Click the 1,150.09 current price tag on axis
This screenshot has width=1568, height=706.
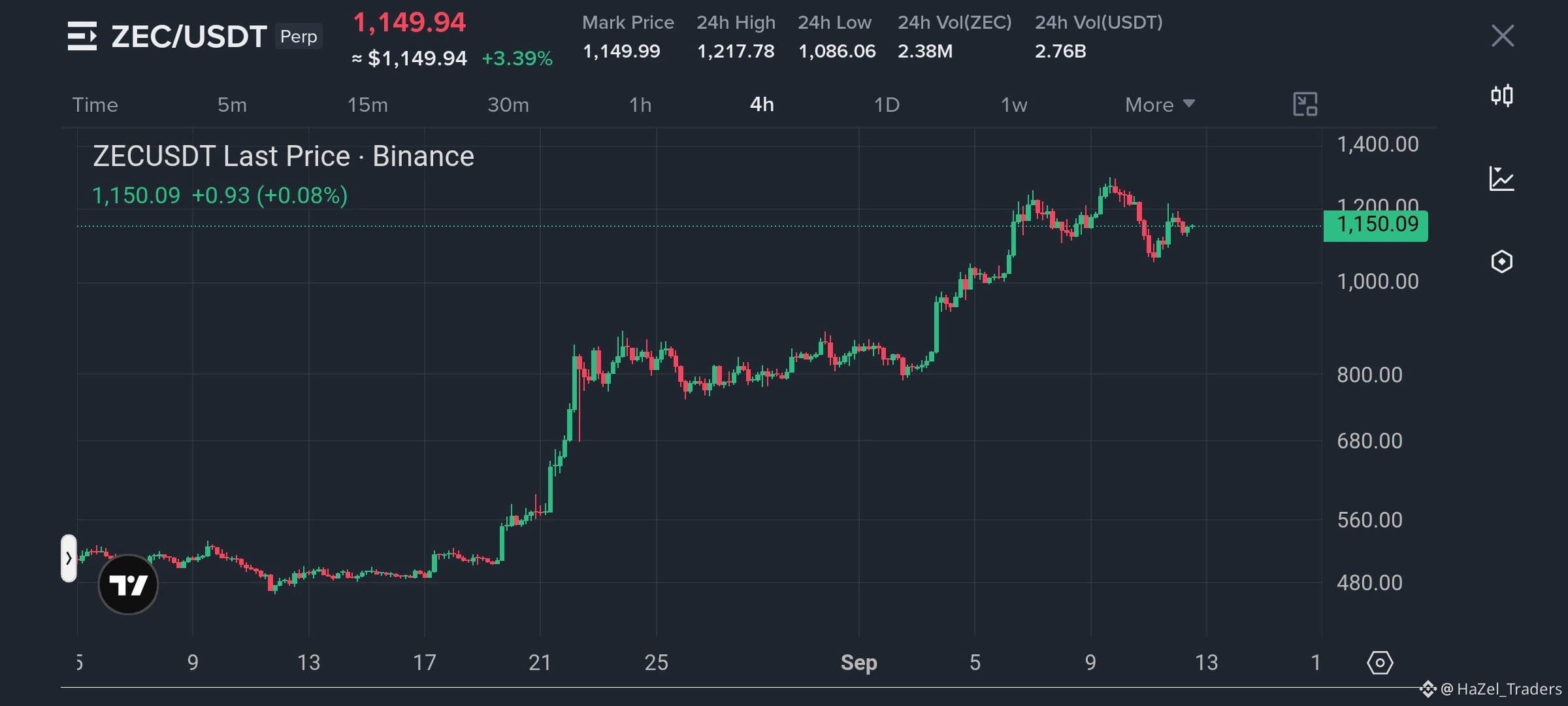(x=1375, y=226)
